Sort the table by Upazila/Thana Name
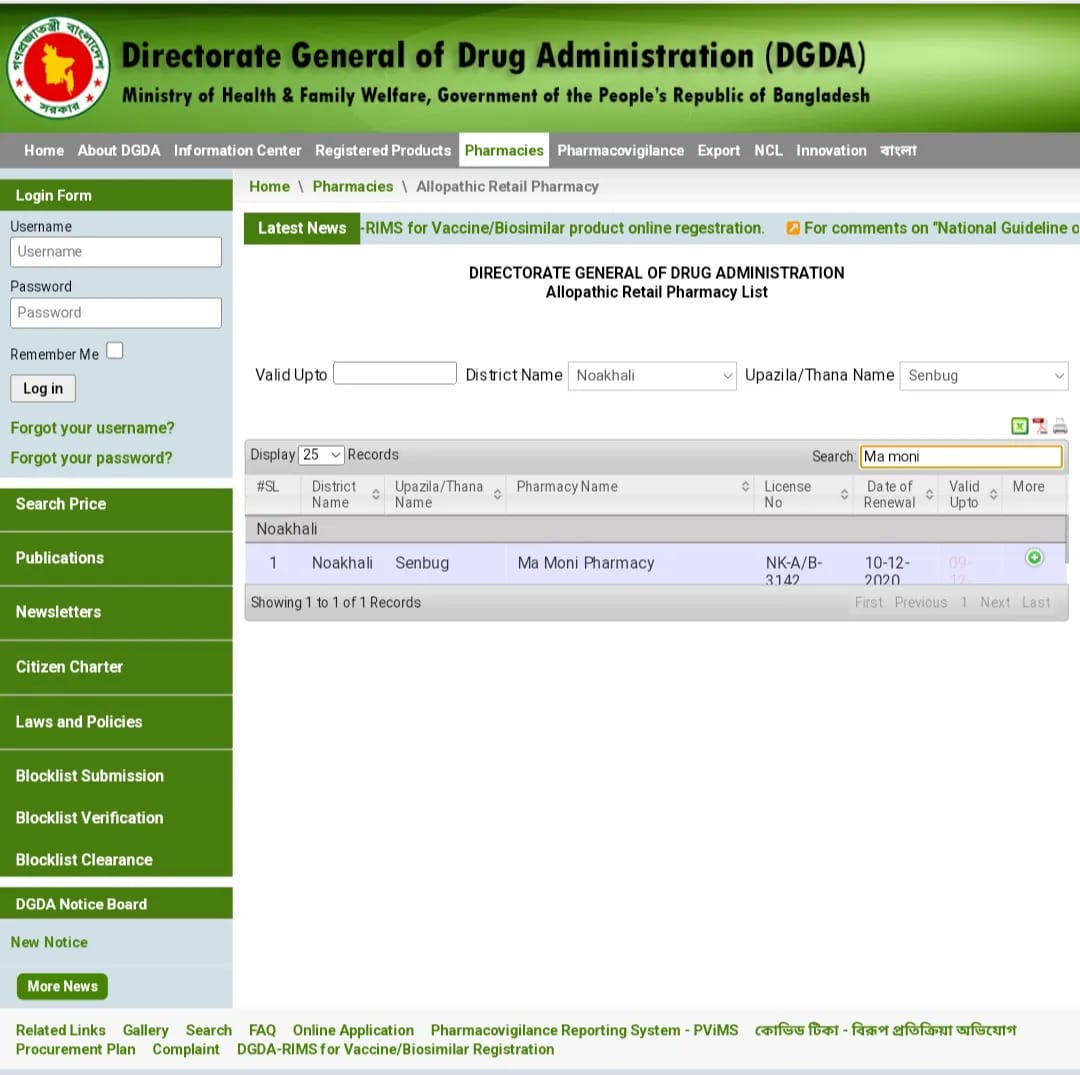Viewport: 1080px width, 1075px height. point(497,494)
